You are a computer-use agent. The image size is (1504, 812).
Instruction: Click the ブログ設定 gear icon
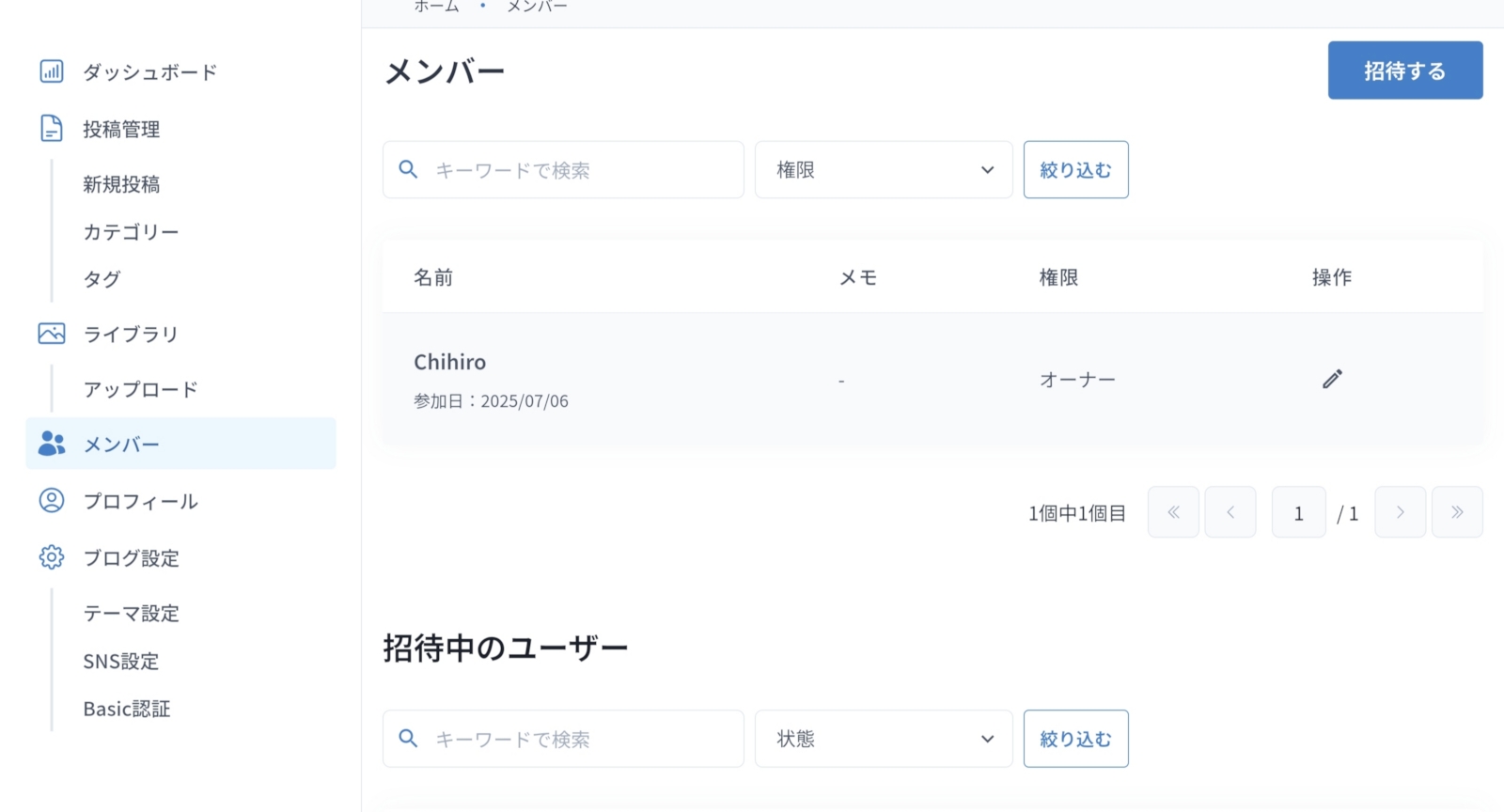(52, 557)
